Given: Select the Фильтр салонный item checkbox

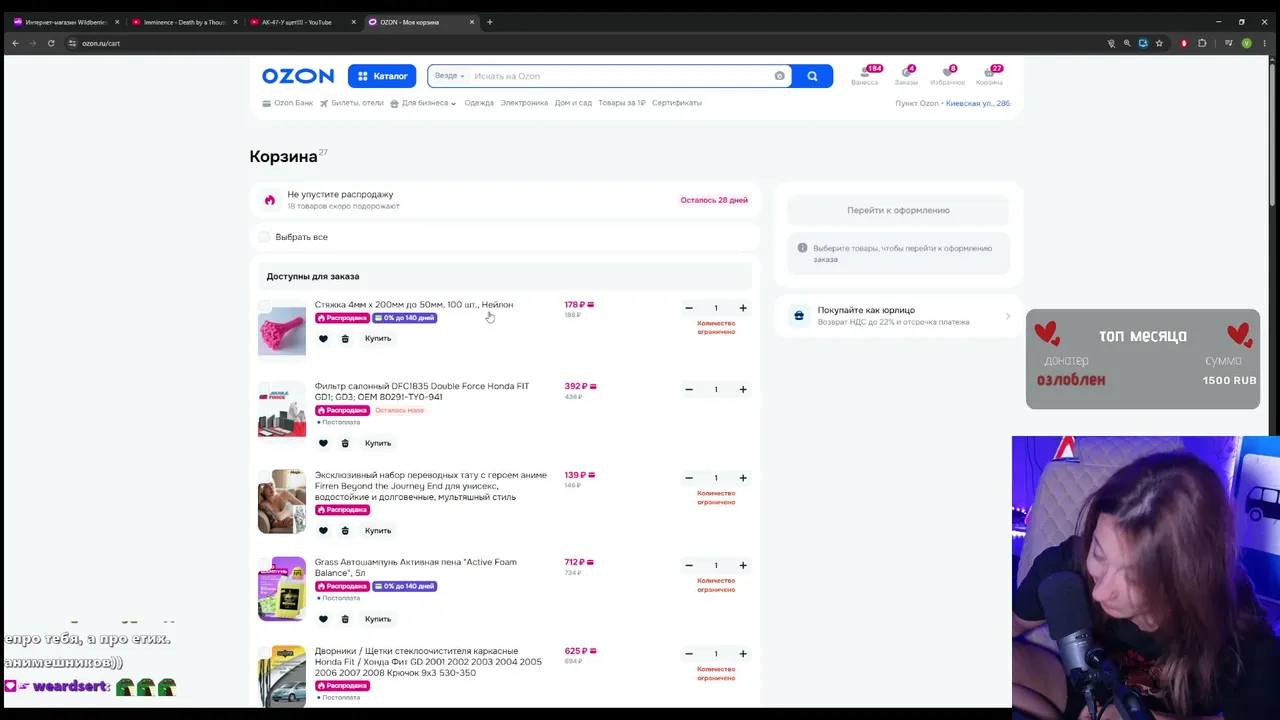Looking at the screenshot, I should point(264,386).
